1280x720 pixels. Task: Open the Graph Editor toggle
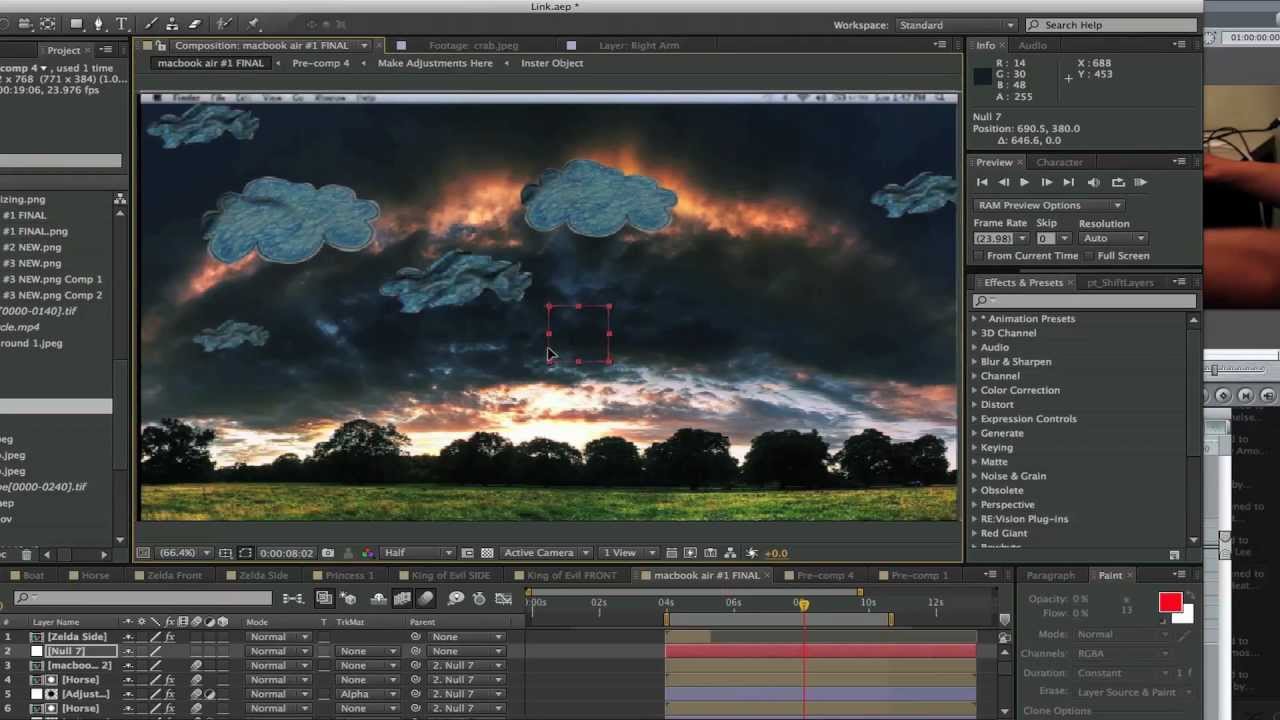pyautogui.click(x=503, y=598)
